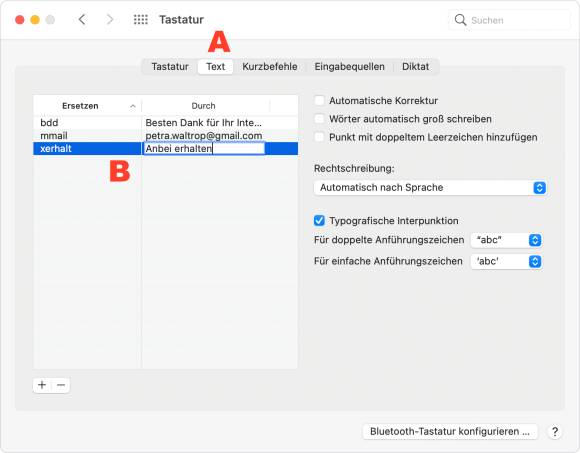
Task: Open help with the question mark button
Action: [554, 432]
